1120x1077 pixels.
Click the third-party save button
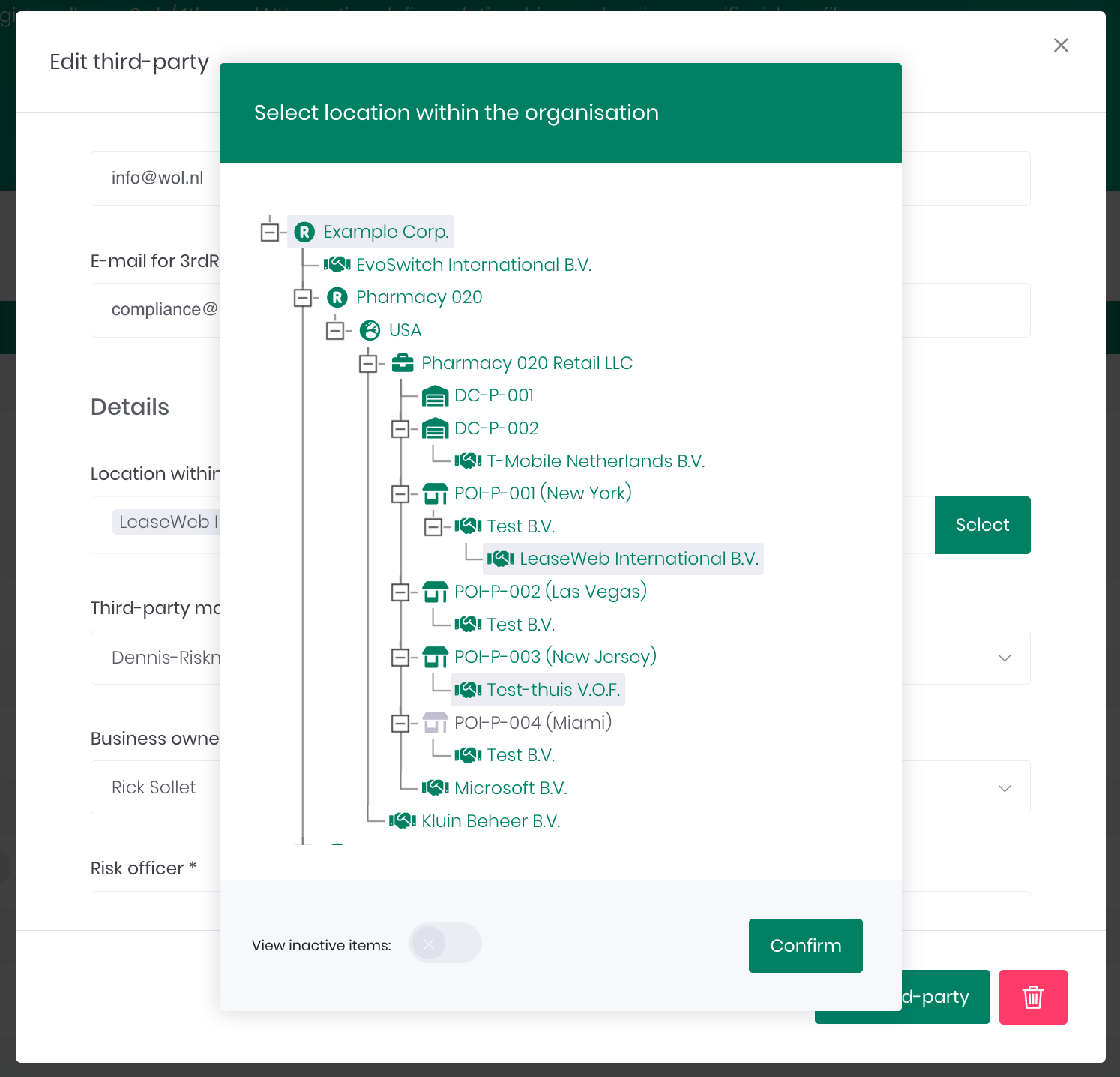tap(945, 997)
